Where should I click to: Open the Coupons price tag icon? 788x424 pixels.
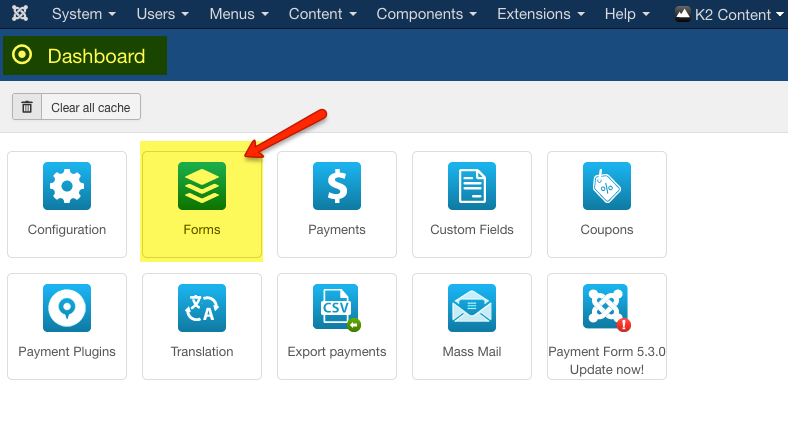tap(607, 186)
